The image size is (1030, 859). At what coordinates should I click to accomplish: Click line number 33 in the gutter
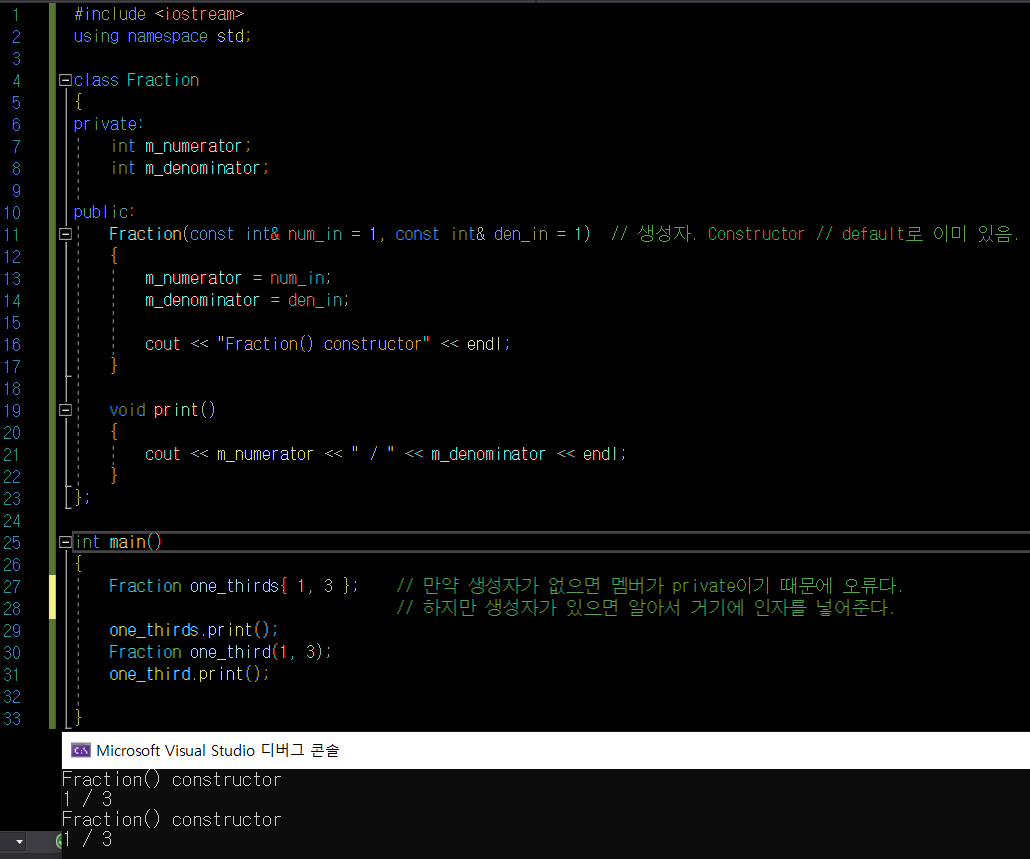[x=12, y=718]
